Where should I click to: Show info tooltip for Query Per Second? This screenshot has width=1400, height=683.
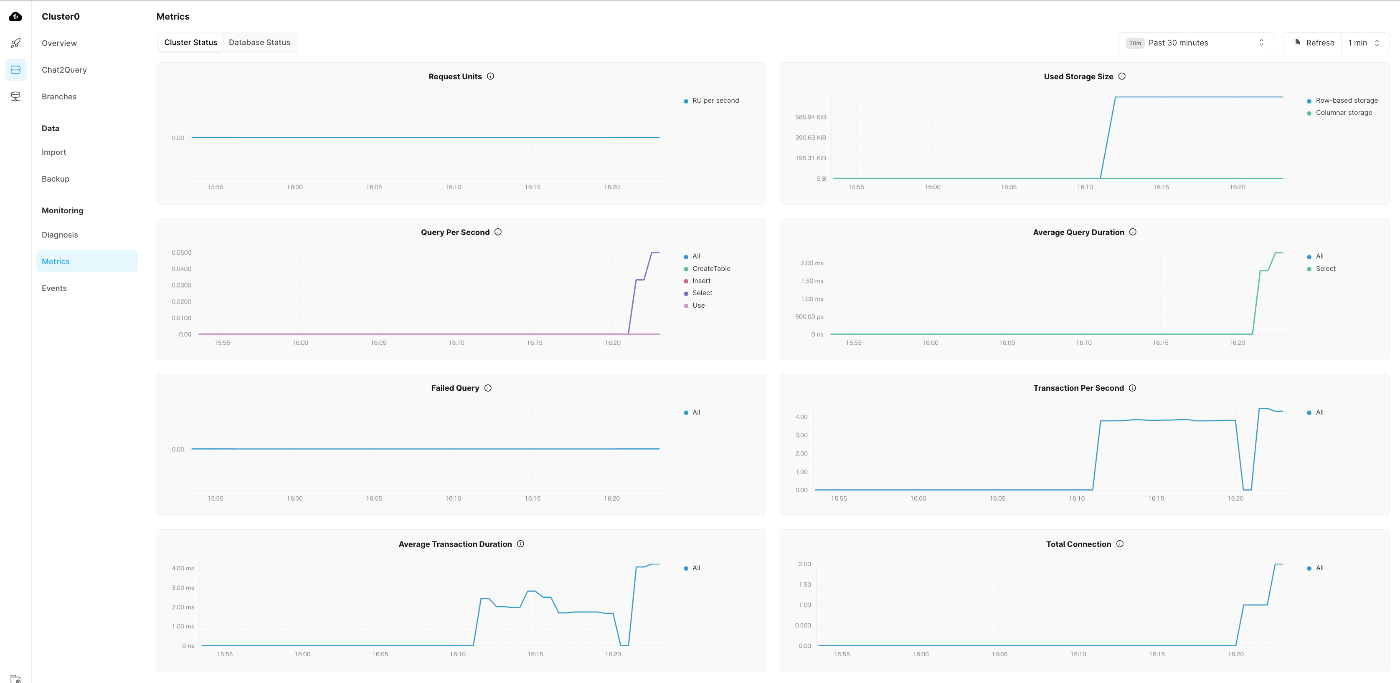pyautogui.click(x=498, y=232)
